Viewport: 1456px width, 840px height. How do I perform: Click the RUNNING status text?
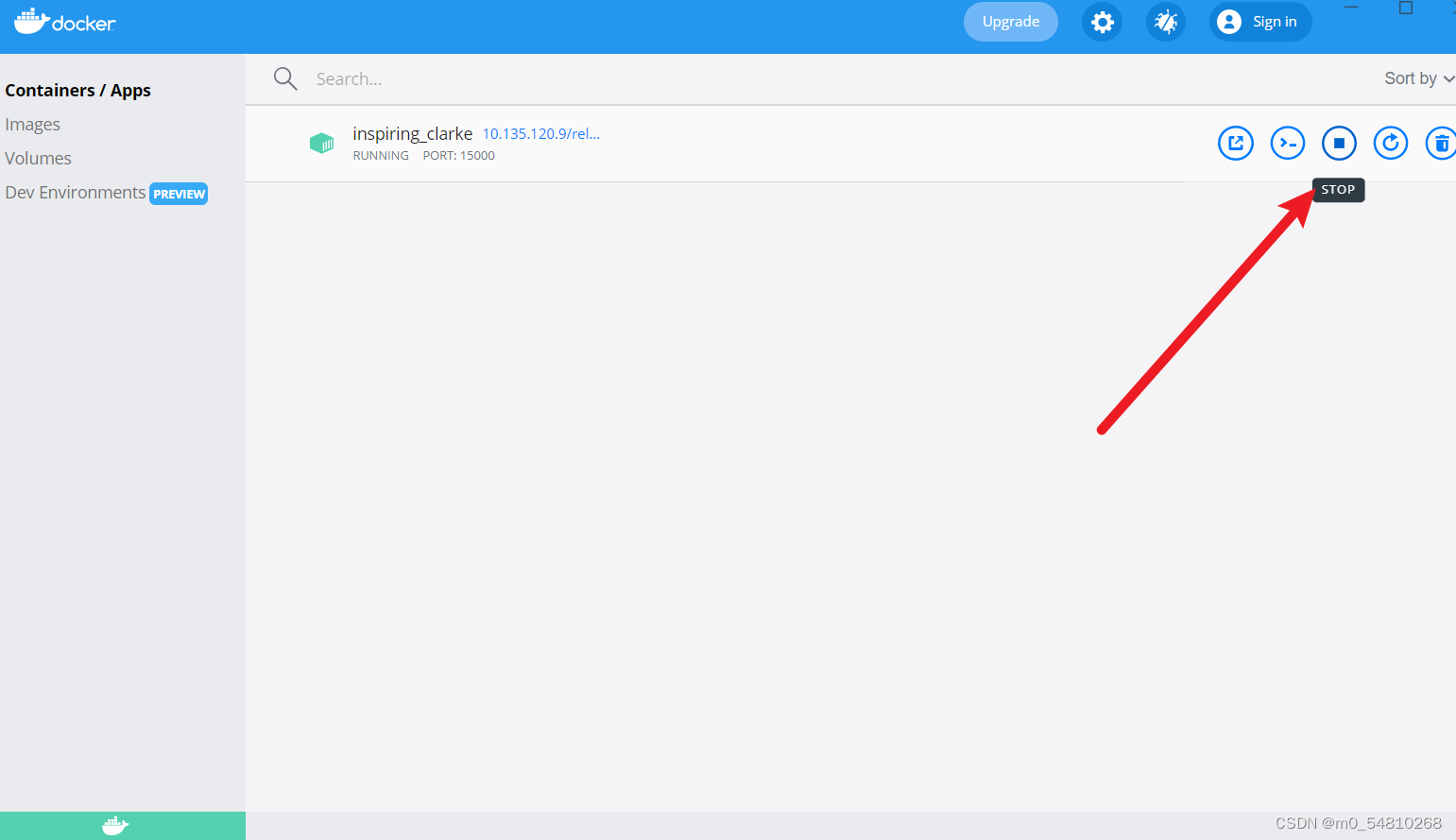coord(381,156)
